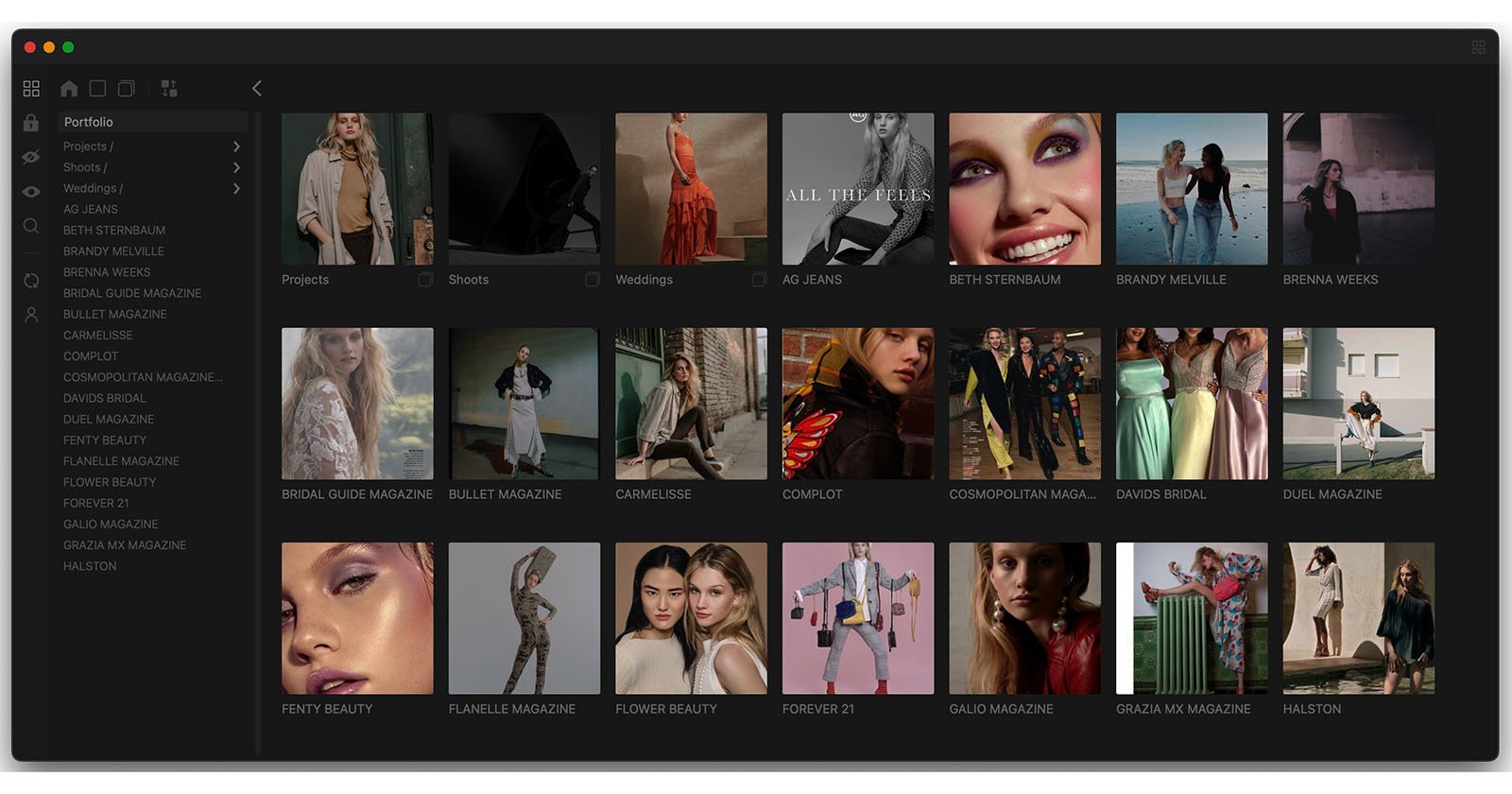Click the lock icon in left rail
Image resolution: width=1512 pixels, height=794 pixels.
(x=31, y=123)
